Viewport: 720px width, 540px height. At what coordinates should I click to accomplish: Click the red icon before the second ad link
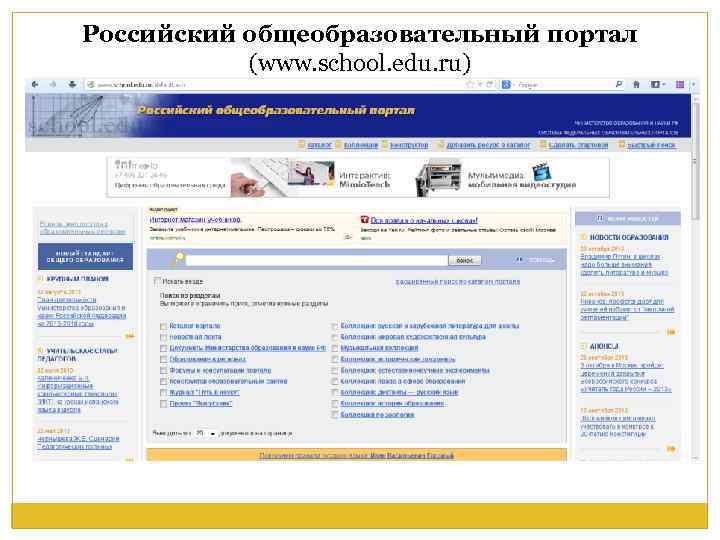(x=365, y=219)
